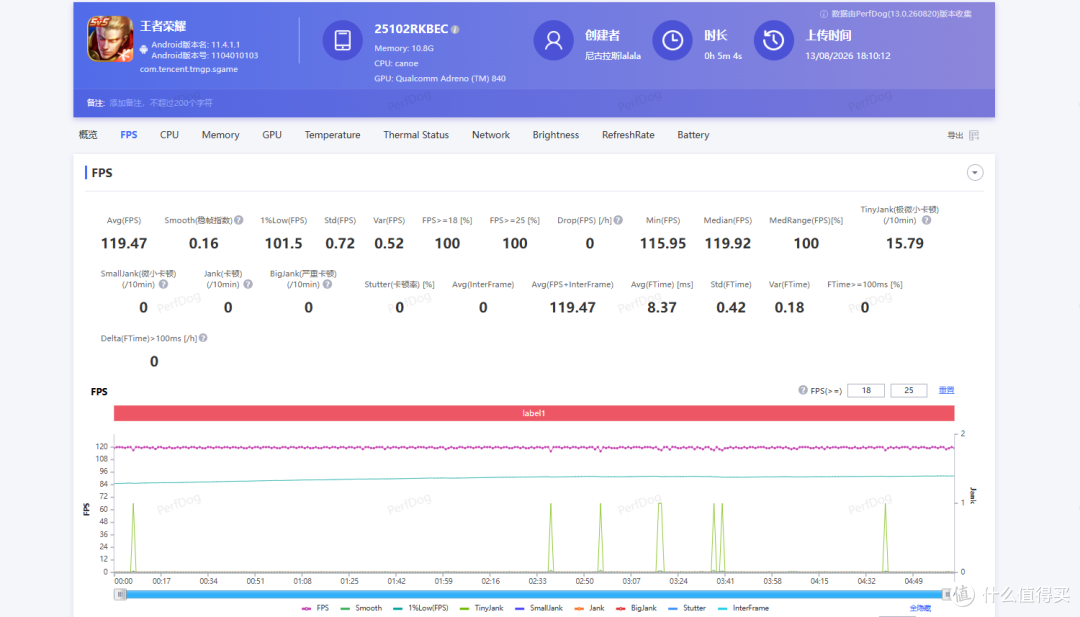Viewport: 1080px width, 617px height.
Task: Click the 备注 remark input field
Action: 160,103
